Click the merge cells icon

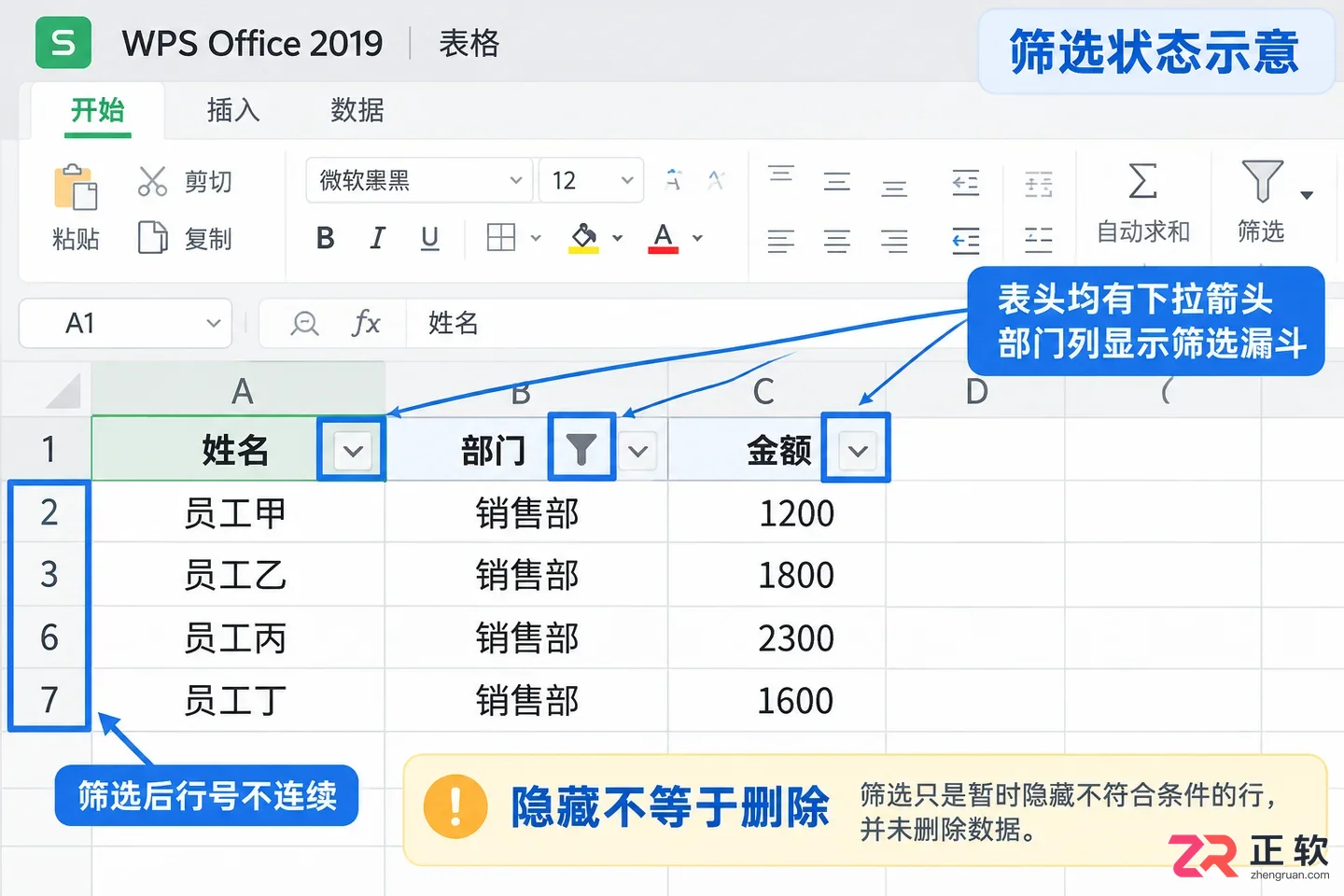click(1038, 184)
